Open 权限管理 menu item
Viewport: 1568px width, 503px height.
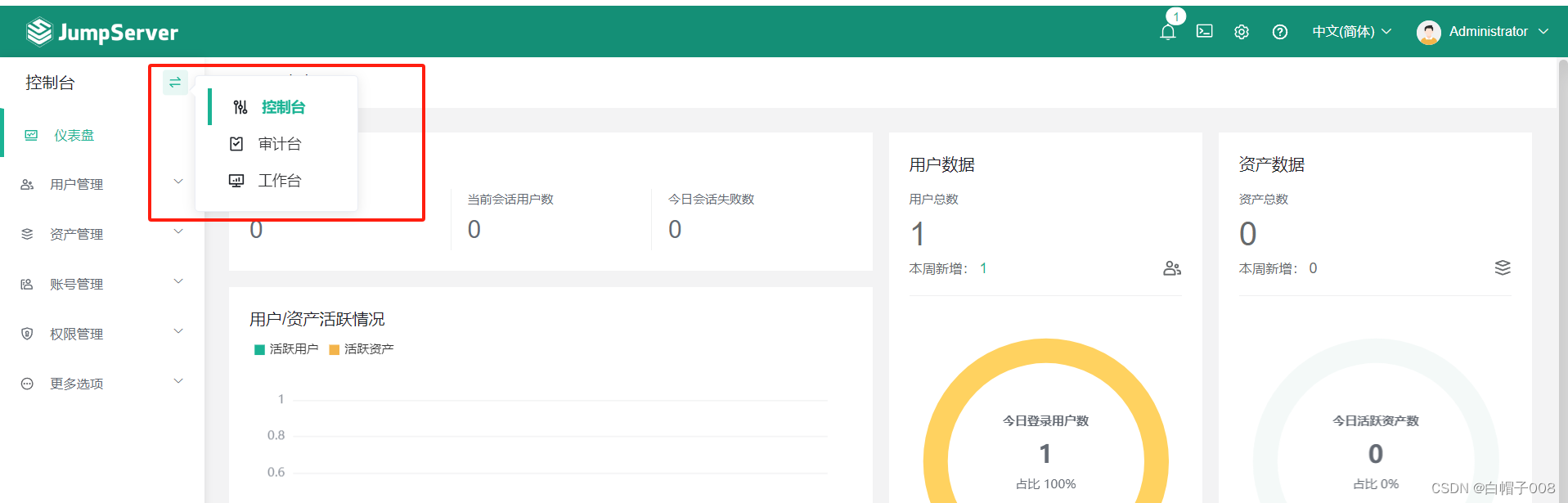pos(102,334)
